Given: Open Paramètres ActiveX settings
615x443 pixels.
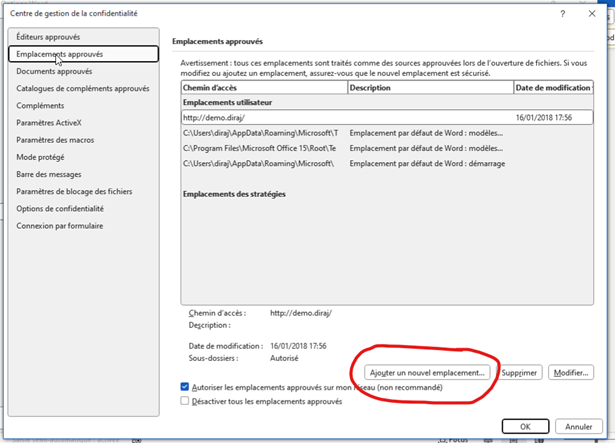Looking at the screenshot, I should point(51,122).
